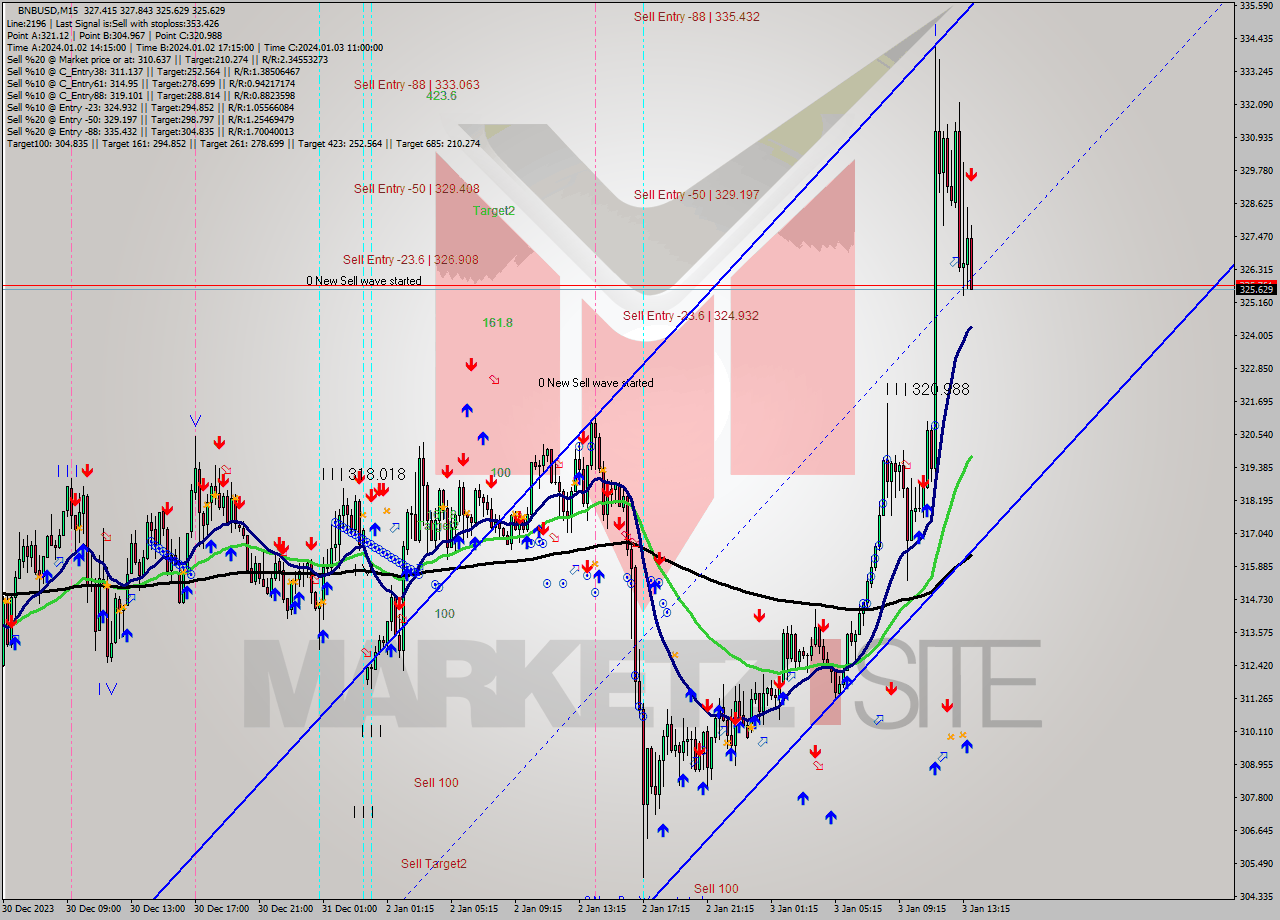Screen dimensions: 1280x920
Task: Click the 'I I I 320.988' wave label
Action: [927, 390]
